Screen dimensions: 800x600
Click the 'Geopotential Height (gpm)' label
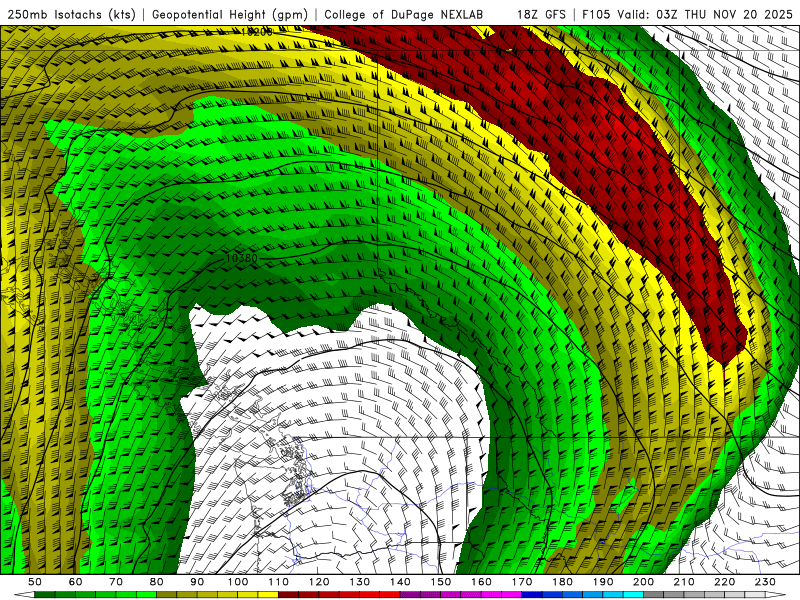pos(230,15)
